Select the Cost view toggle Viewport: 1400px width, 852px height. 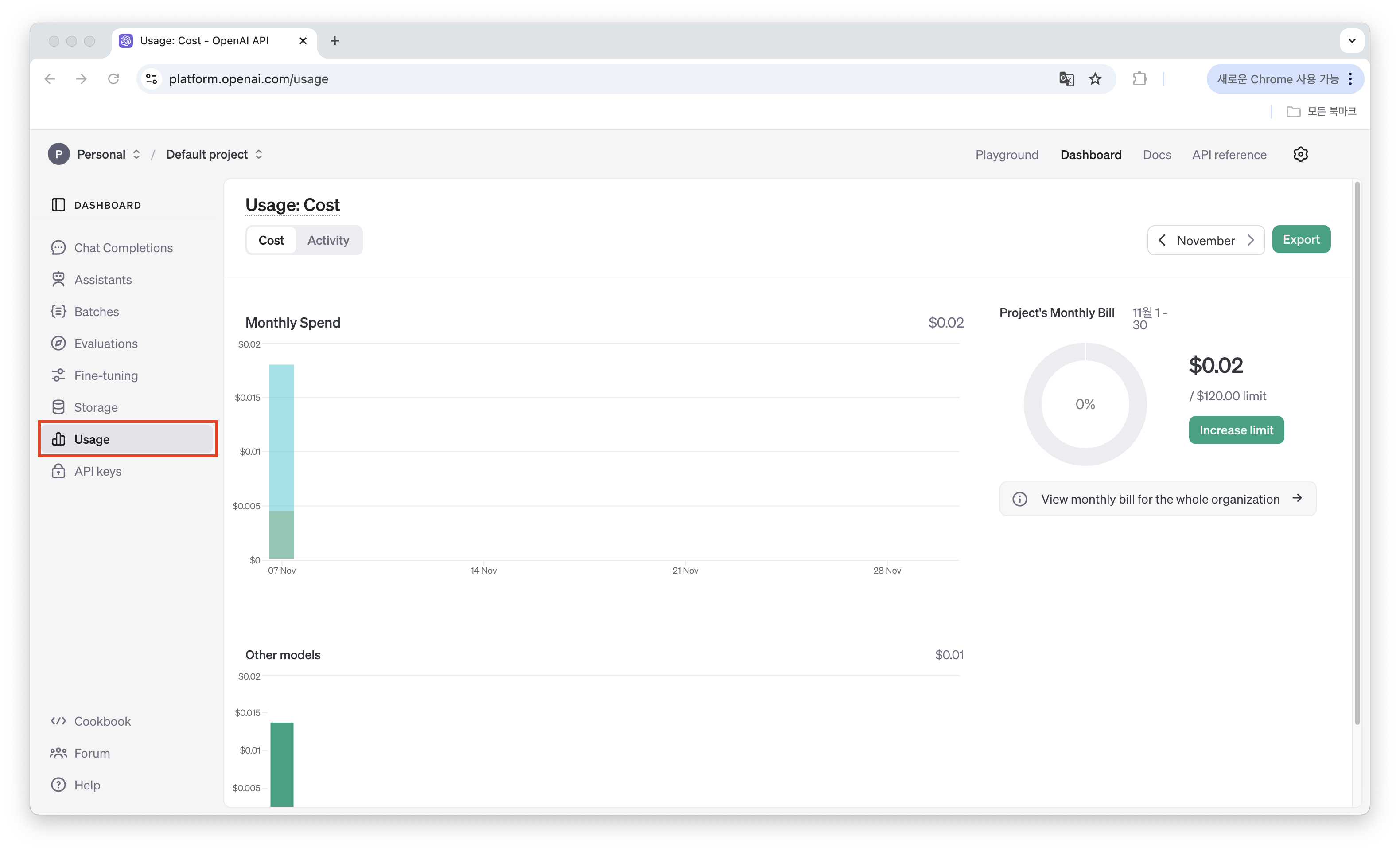(x=271, y=240)
